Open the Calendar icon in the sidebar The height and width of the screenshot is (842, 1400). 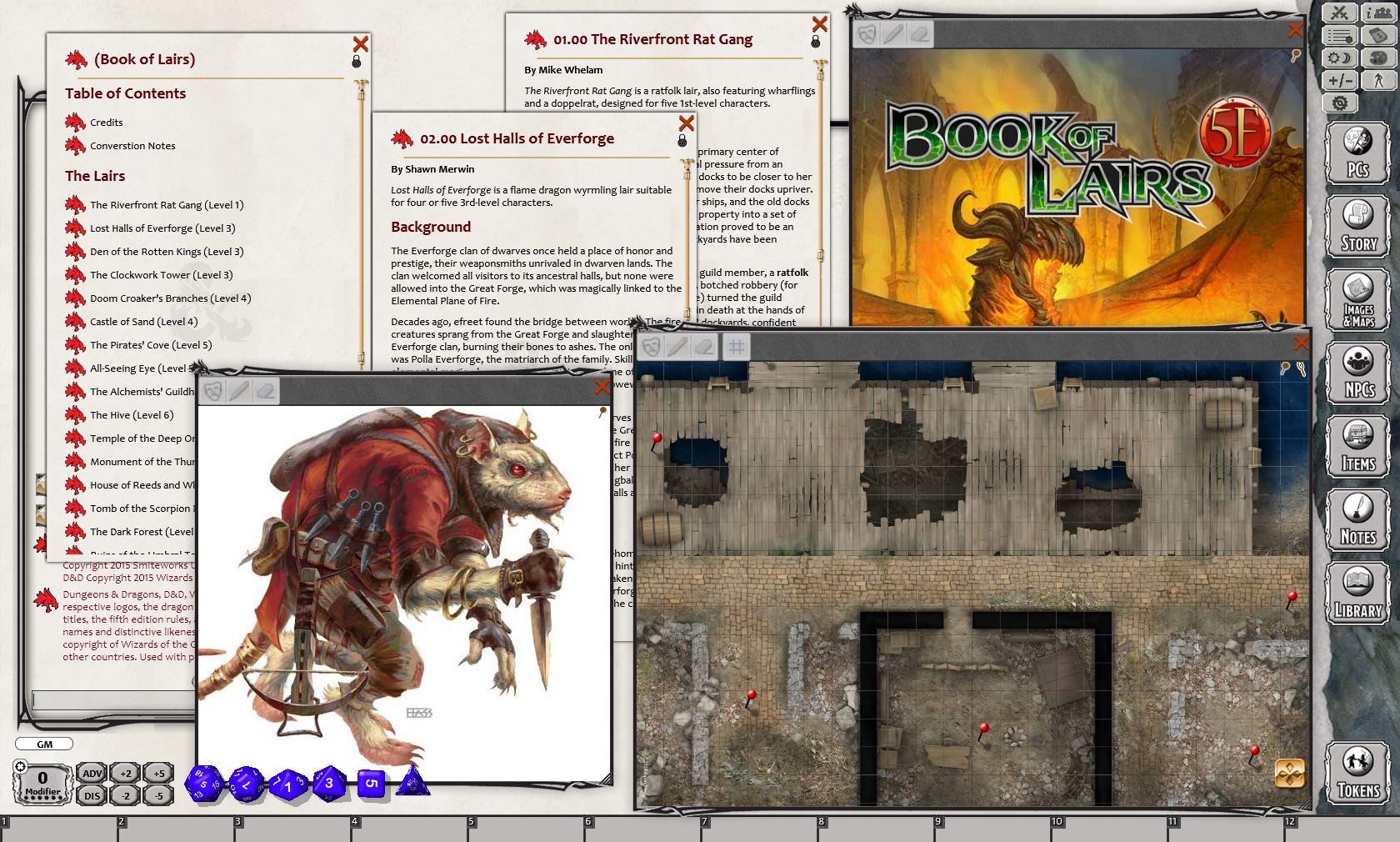coord(1379,35)
